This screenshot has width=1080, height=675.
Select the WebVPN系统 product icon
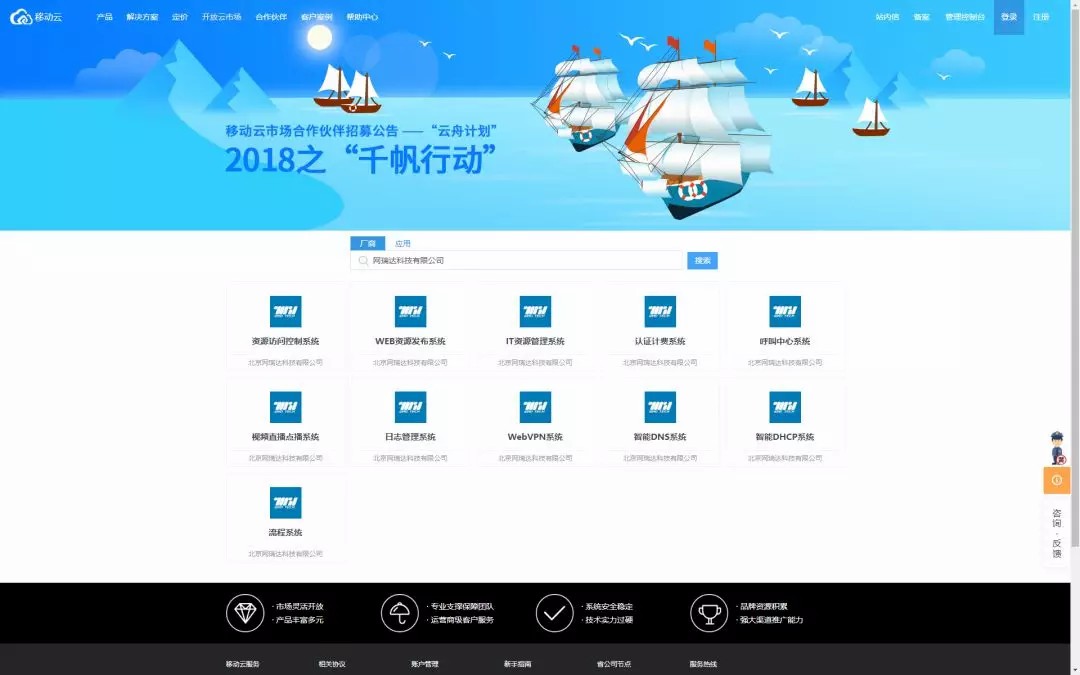535,407
